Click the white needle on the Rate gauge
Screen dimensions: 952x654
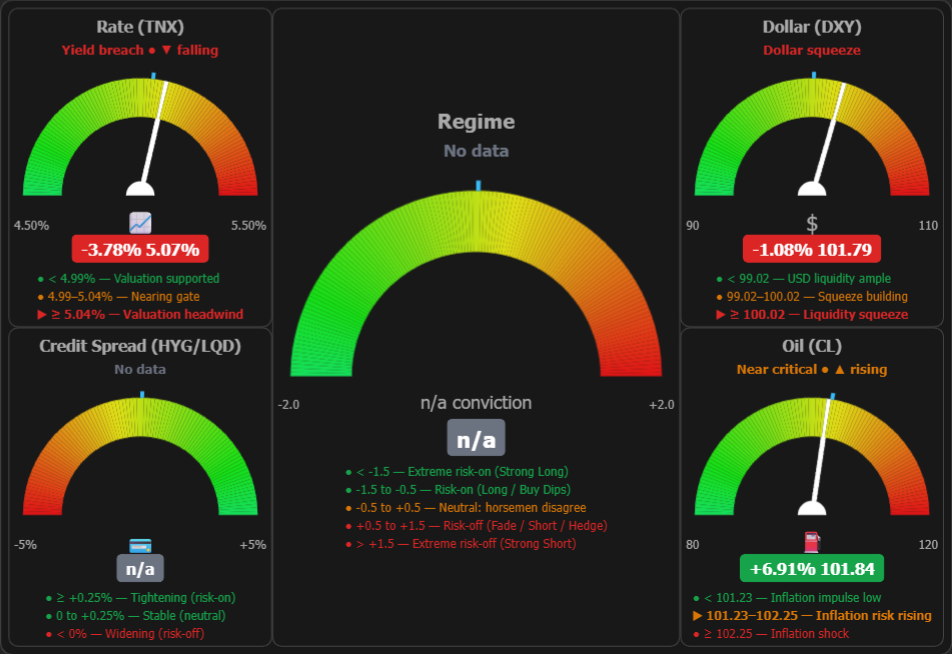154,137
